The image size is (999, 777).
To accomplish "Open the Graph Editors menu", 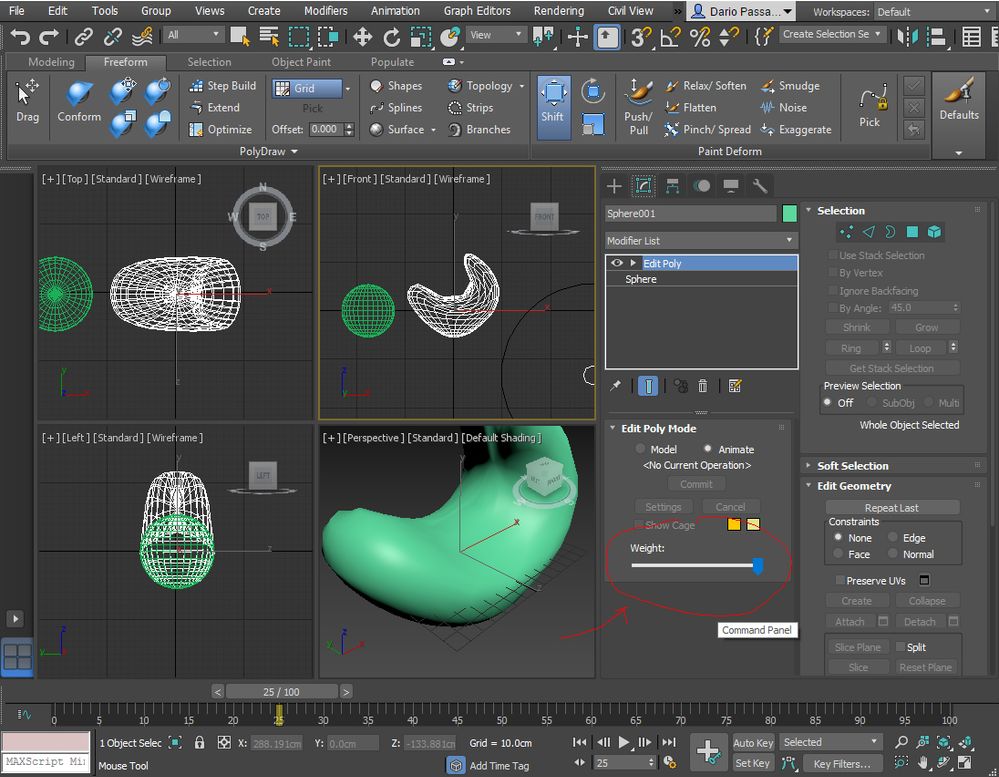I will (477, 11).
